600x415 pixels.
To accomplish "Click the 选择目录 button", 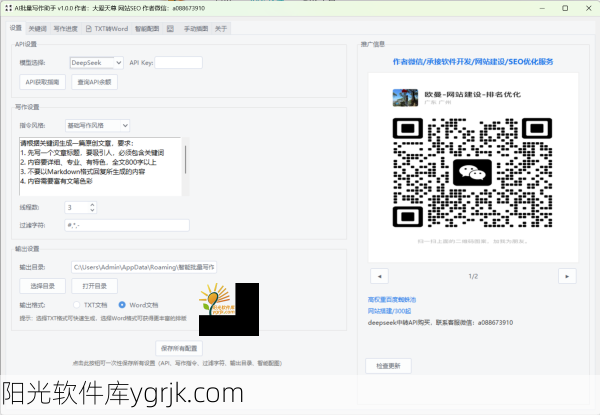I will tap(42, 286).
